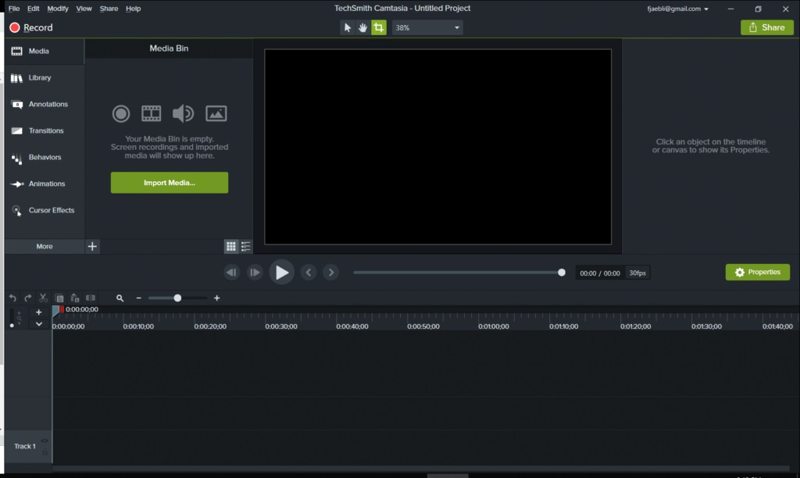
Task: Click the Redo icon
Action: [28, 298]
